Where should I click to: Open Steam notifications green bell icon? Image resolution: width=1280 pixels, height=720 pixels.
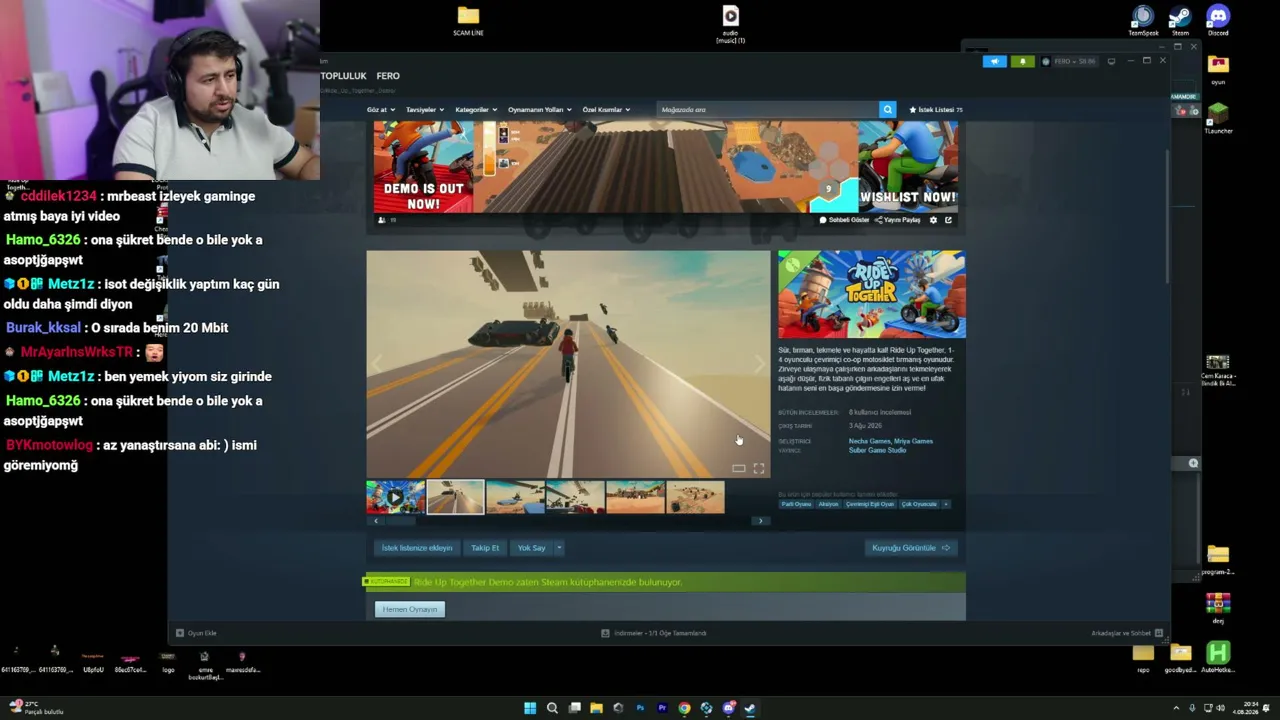(x=1022, y=61)
